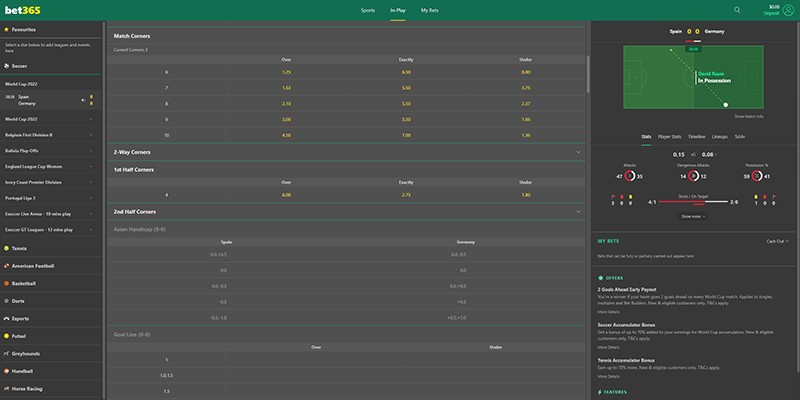Open More Details for Tennis Accumulator Bonus
Screen dimensions: 800x400
tap(608, 377)
